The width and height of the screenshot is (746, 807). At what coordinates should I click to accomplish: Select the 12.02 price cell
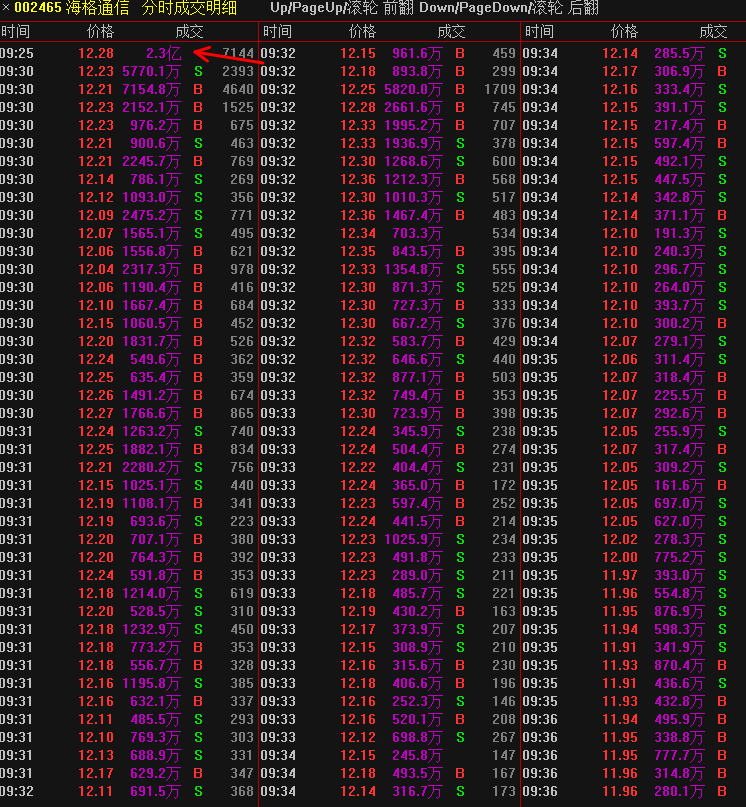tap(620, 540)
